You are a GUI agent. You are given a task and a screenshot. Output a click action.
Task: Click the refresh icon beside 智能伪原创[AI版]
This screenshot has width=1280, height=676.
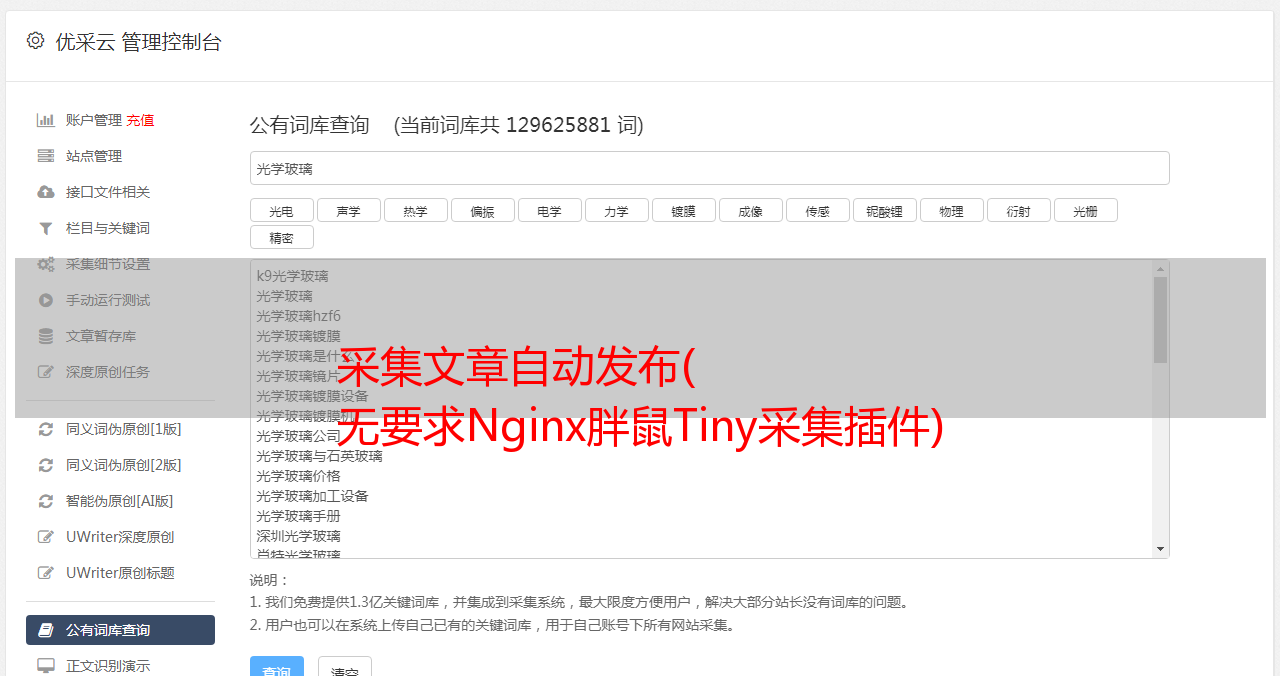[x=45, y=501]
